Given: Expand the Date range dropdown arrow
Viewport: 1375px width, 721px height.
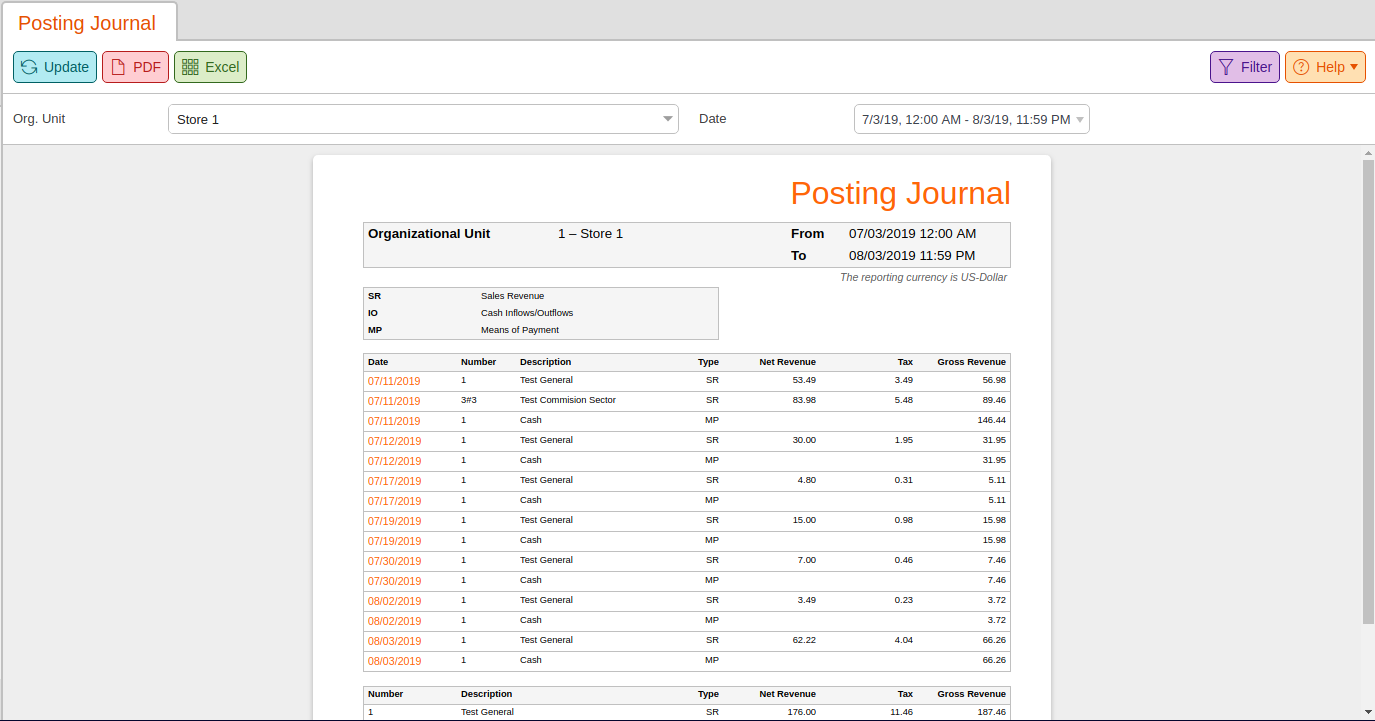Looking at the screenshot, I should click(x=1080, y=120).
